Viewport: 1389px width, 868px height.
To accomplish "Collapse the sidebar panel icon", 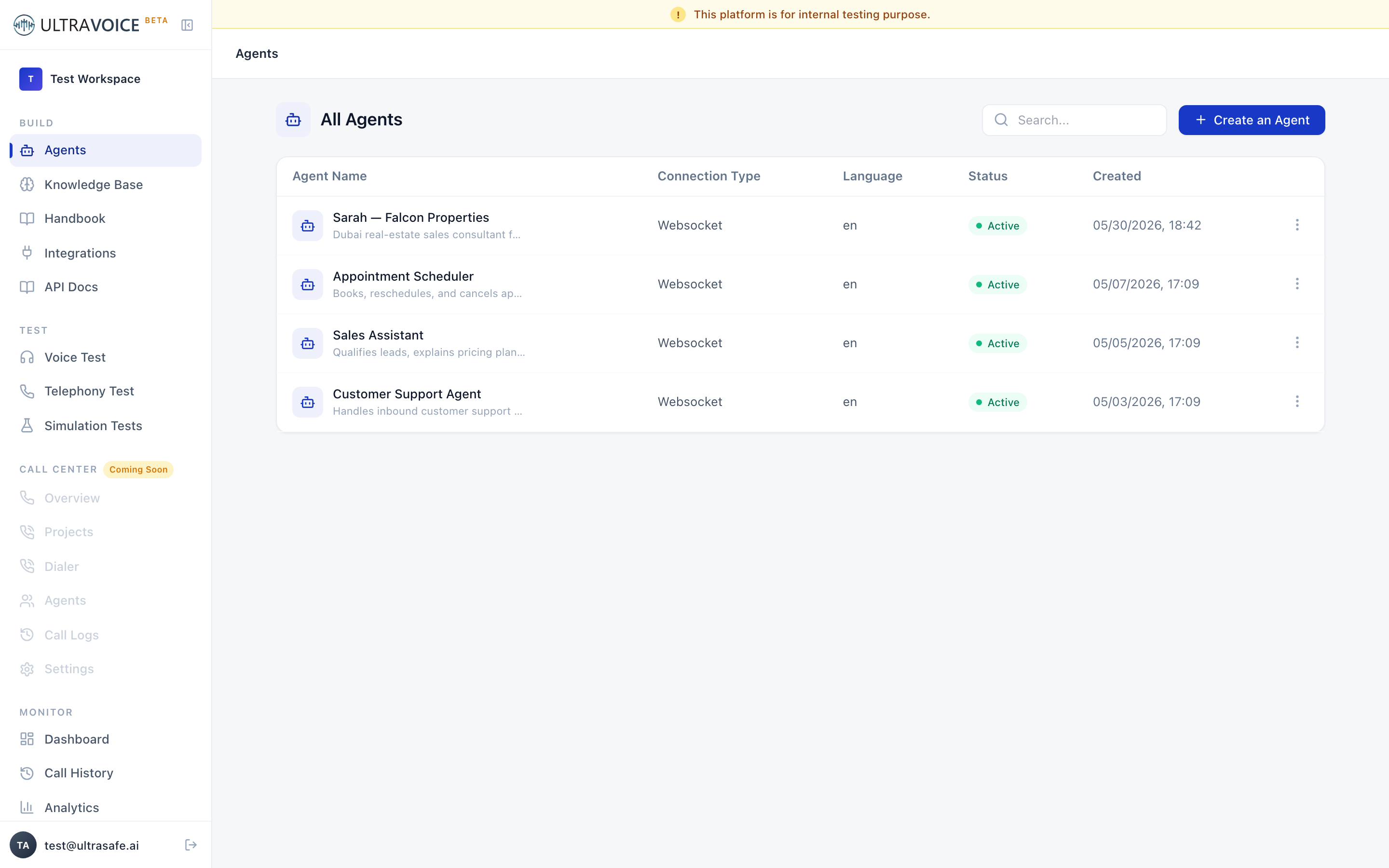I will (x=187, y=25).
